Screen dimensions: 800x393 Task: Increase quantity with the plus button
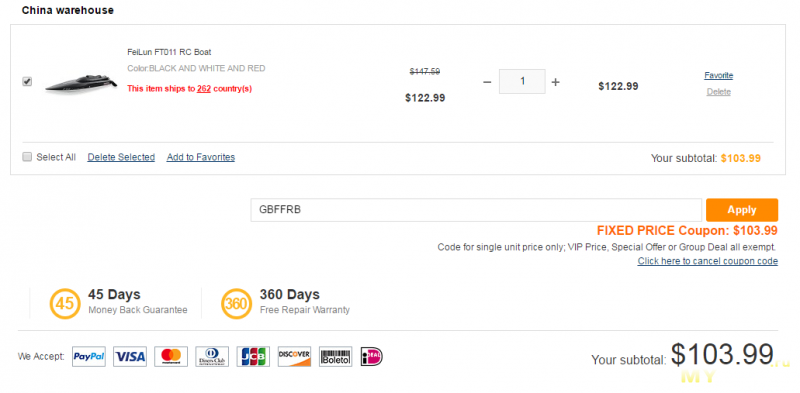click(556, 82)
